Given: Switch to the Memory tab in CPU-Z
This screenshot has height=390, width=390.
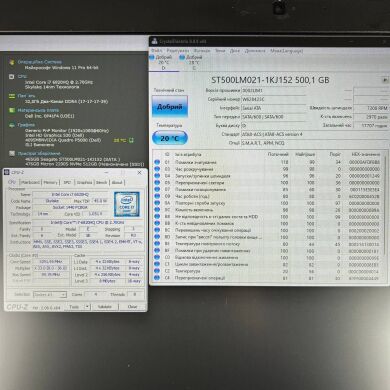Looking at the screenshot, I should [51, 182].
